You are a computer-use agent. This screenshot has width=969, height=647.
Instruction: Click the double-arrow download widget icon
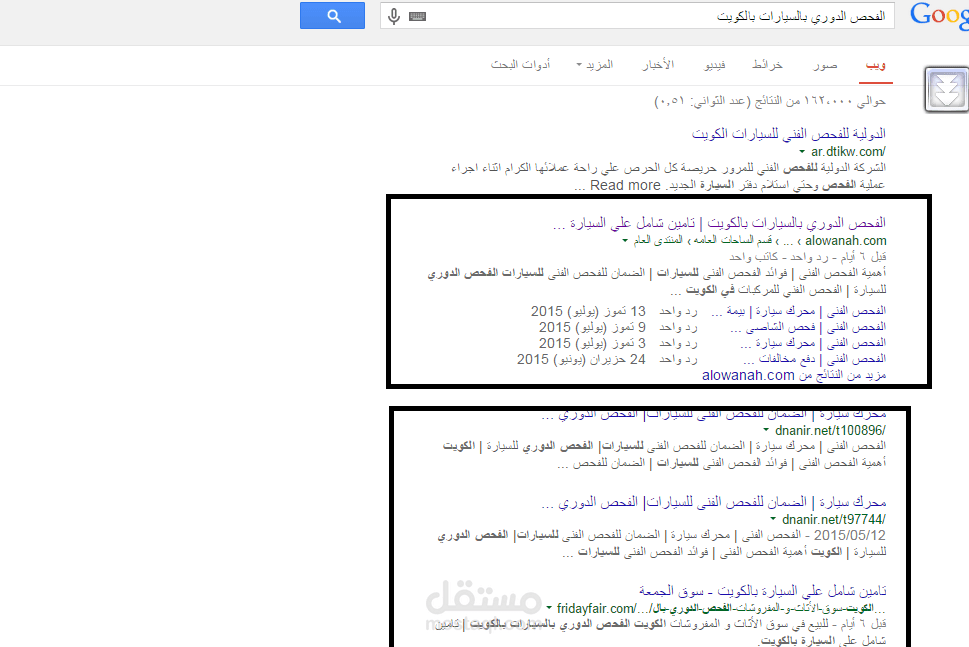coord(946,90)
